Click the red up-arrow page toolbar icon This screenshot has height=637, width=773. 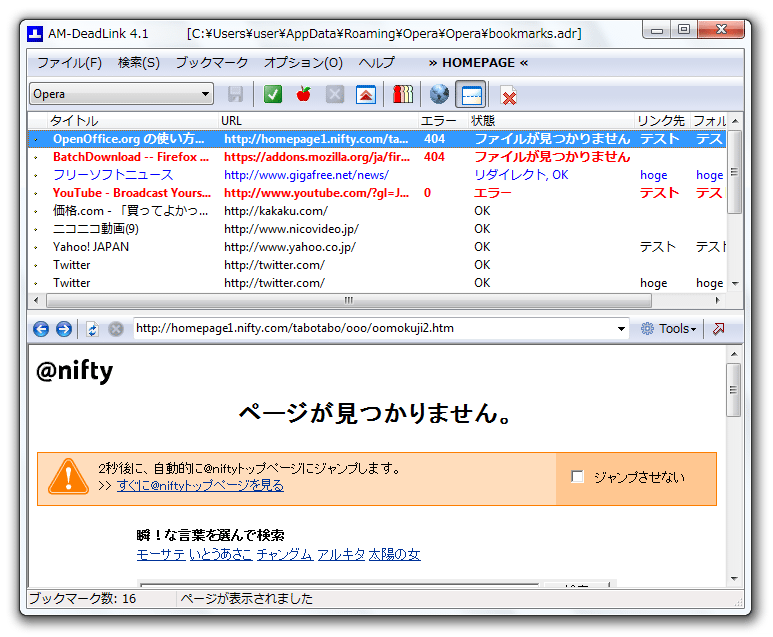tap(366, 94)
